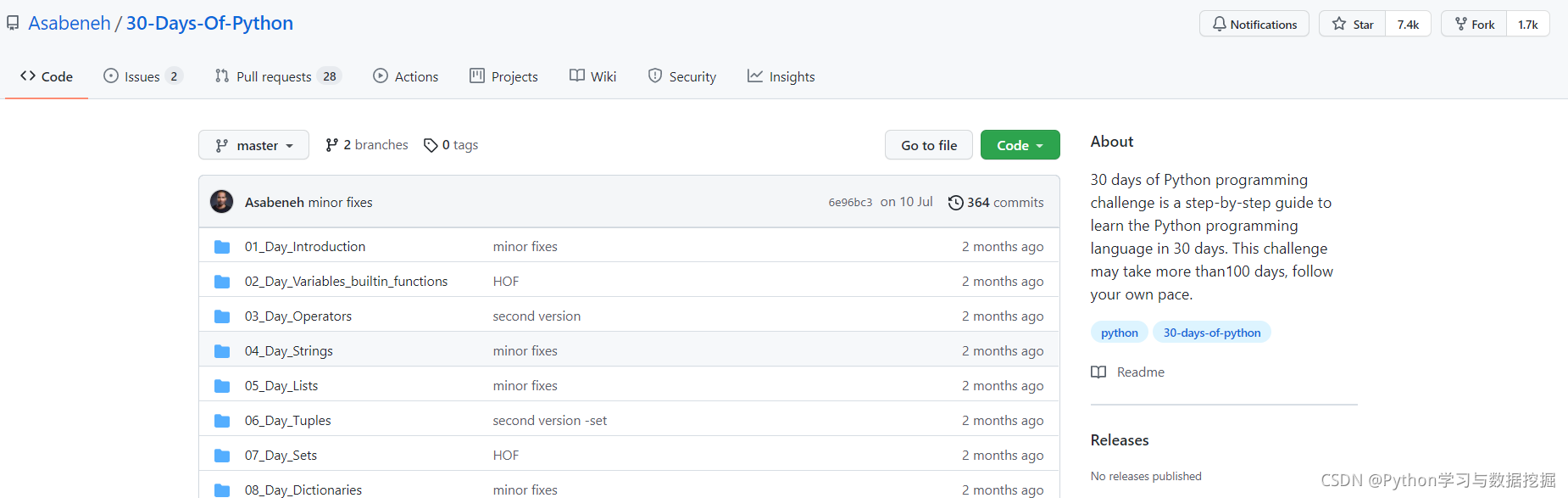Click folder icon for 05_Day_Lists

coord(222,386)
